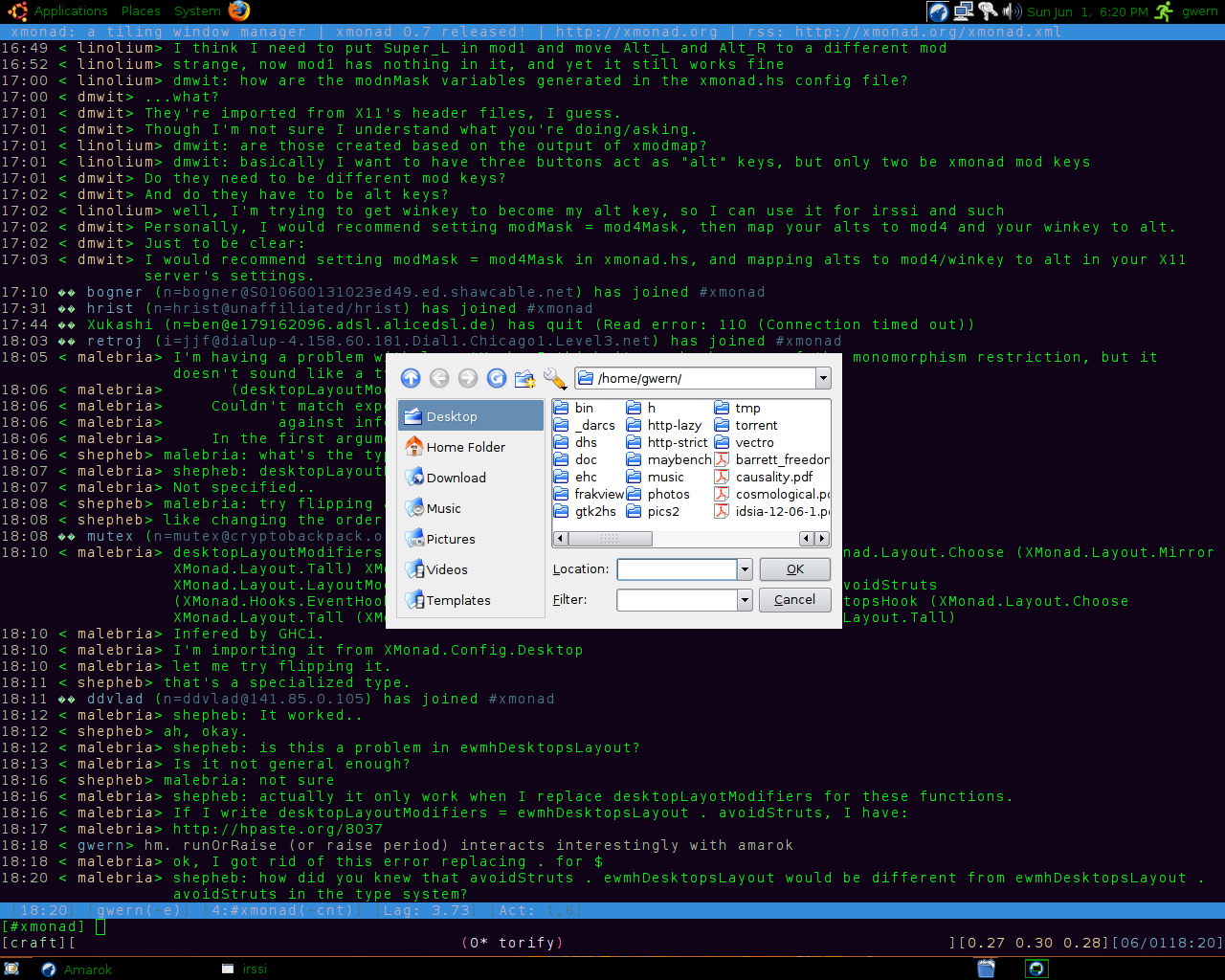Open the date and time clock
Image resolution: width=1225 pixels, height=980 pixels.
(x=1087, y=11)
